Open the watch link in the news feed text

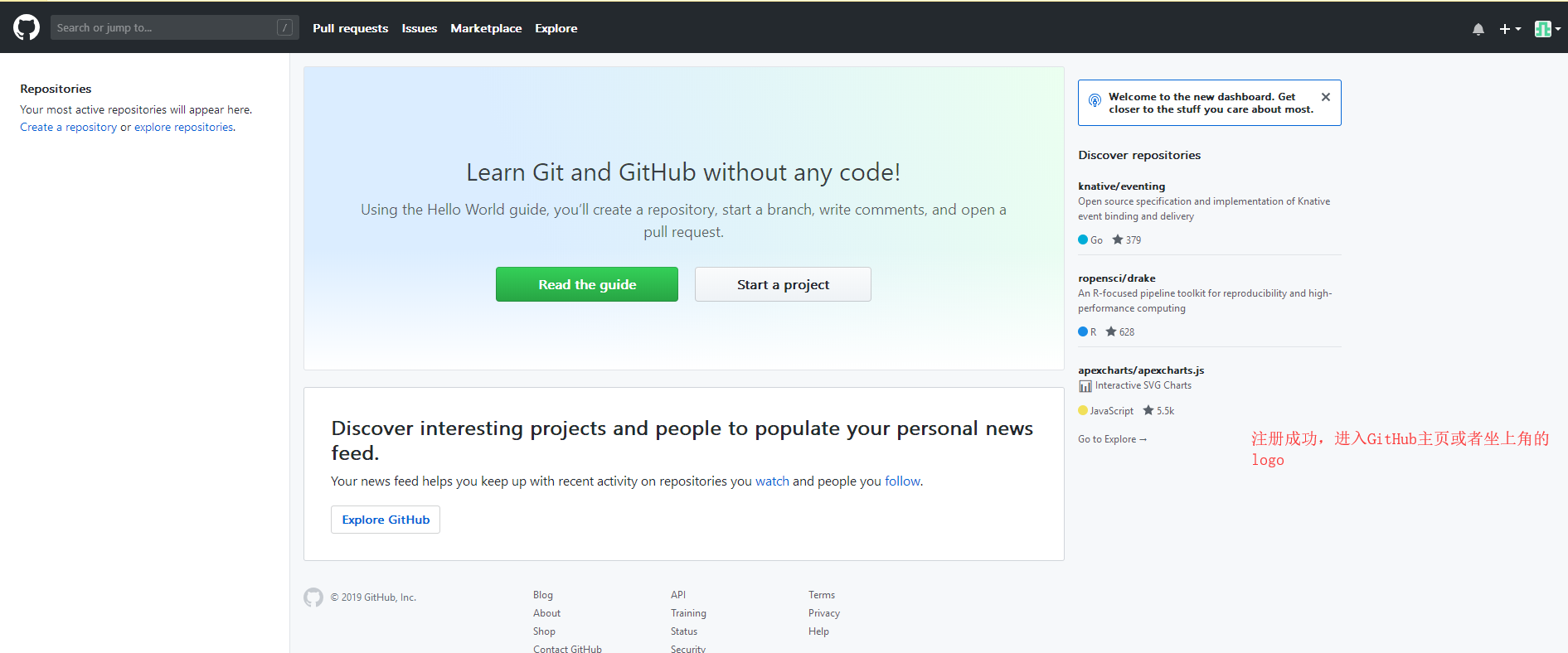772,481
